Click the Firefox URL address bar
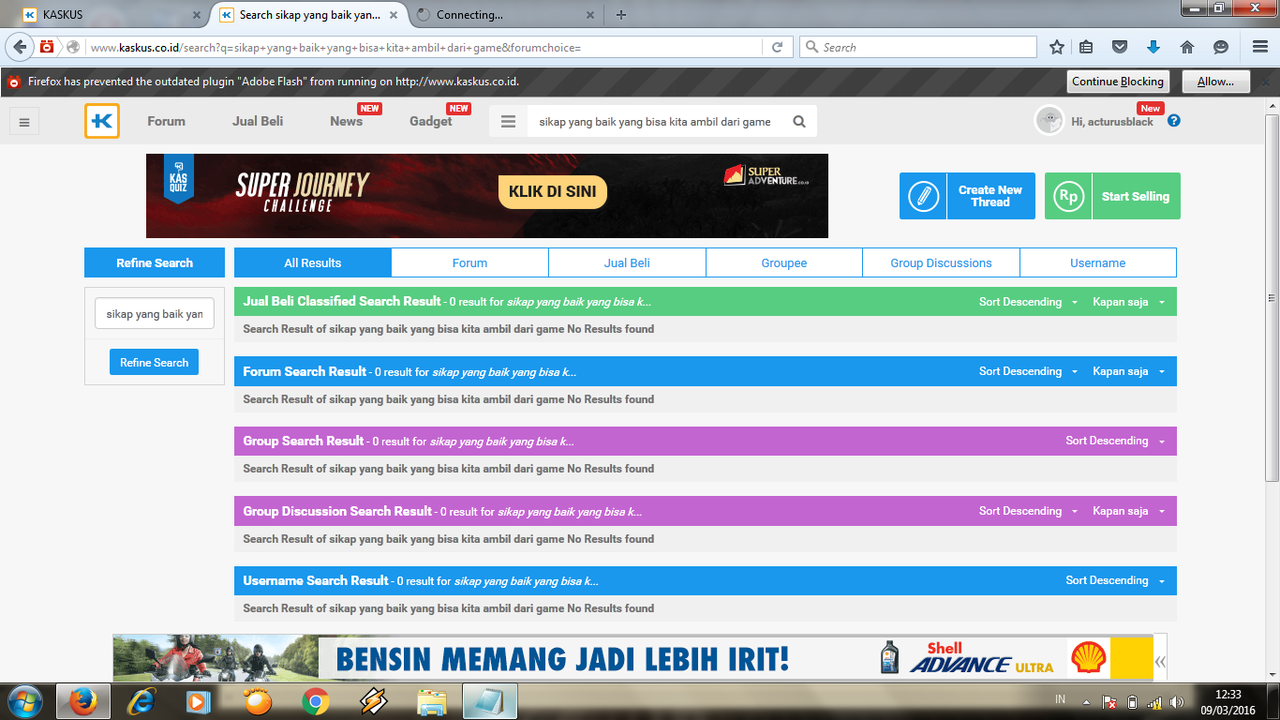This screenshot has height=720, width=1280. pos(425,47)
